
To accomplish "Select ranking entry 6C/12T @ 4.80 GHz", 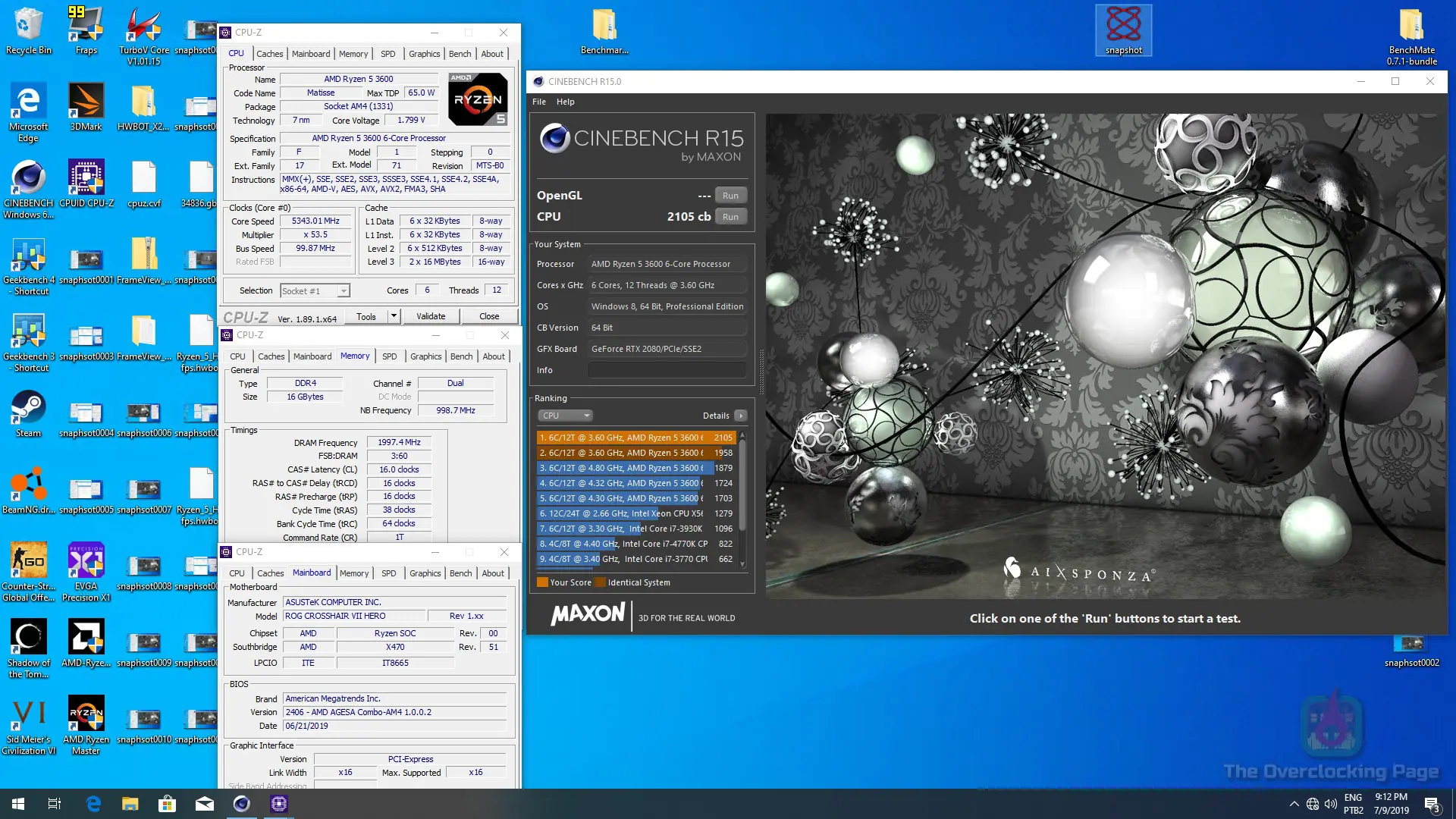I will (x=635, y=468).
